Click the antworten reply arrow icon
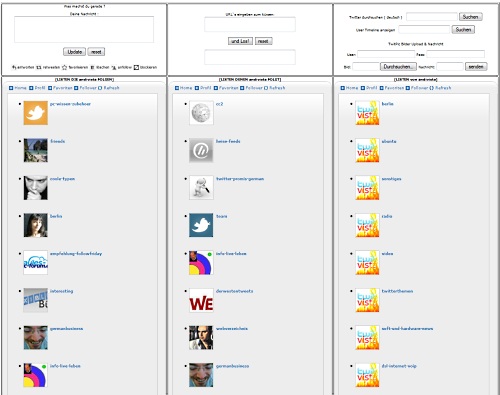The height and width of the screenshot is (395, 500). tap(14, 67)
